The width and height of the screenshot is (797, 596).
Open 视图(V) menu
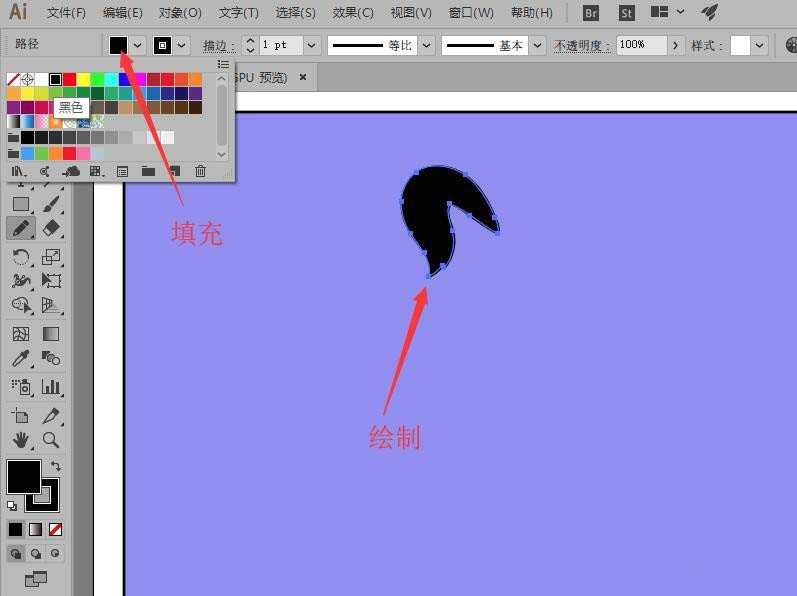(411, 12)
